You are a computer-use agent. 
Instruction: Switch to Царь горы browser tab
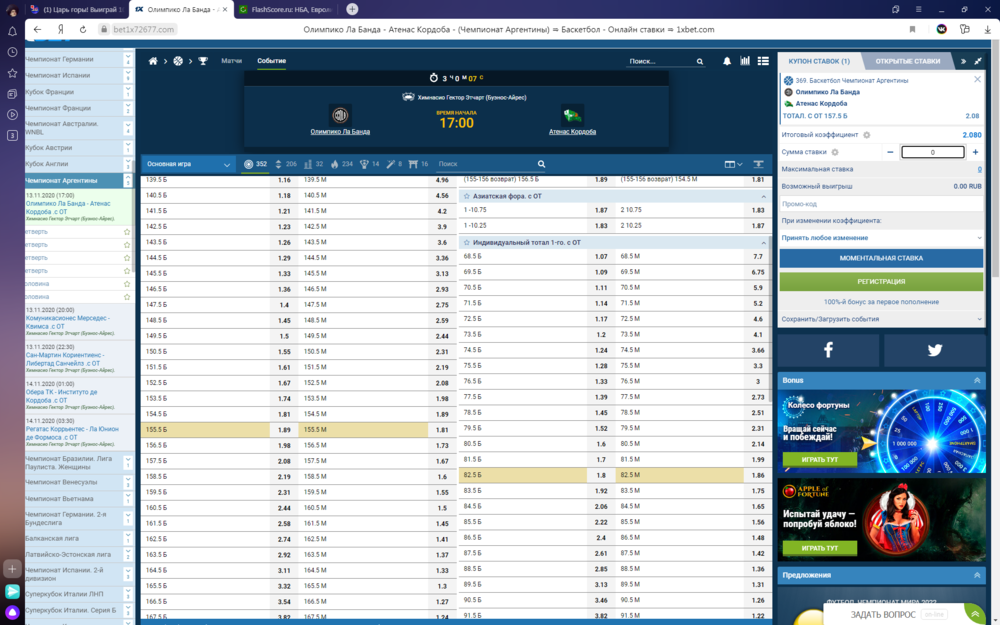(x=78, y=10)
